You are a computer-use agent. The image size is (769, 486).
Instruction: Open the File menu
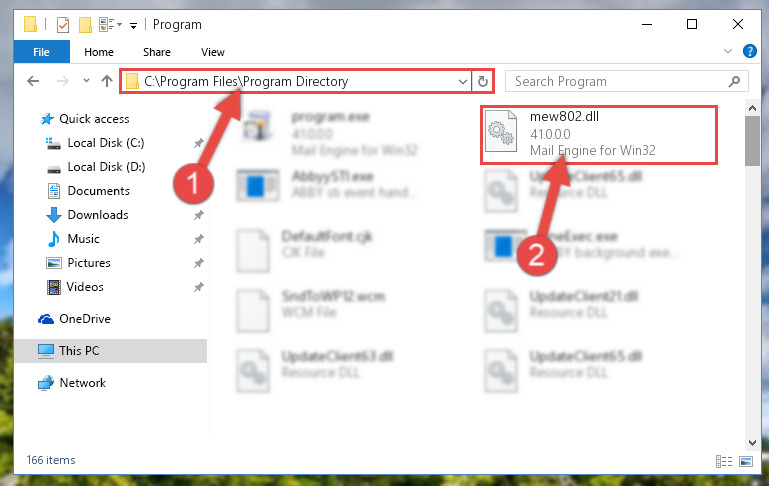pyautogui.click(x=41, y=52)
